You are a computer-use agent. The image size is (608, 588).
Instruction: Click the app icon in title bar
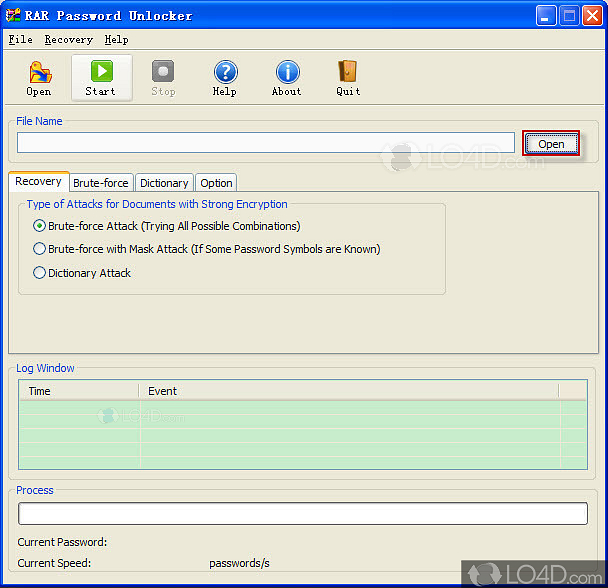[x=13, y=15]
